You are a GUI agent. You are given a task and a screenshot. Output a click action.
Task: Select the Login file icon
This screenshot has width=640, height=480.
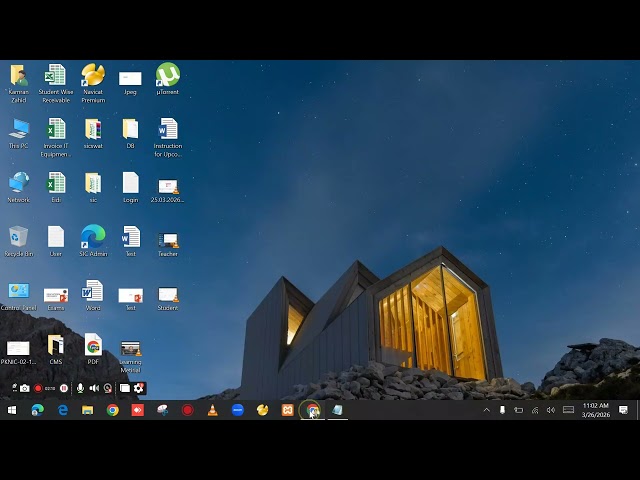pyautogui.click(x=130, y=187)
